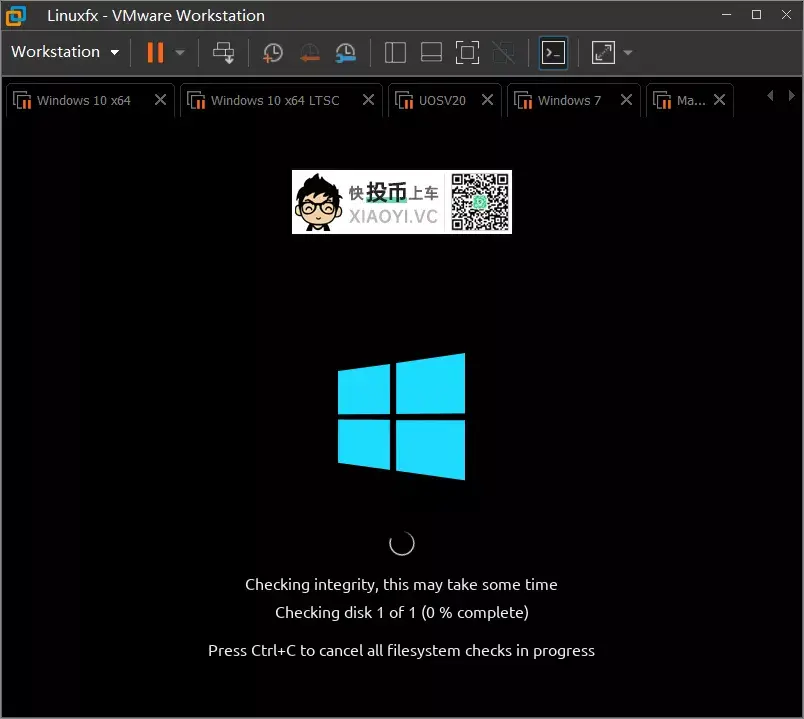Image resolution: width=804 pixels, height=719 pixels.
Task: Close the Ma... tab
Action: coord(719,99)
